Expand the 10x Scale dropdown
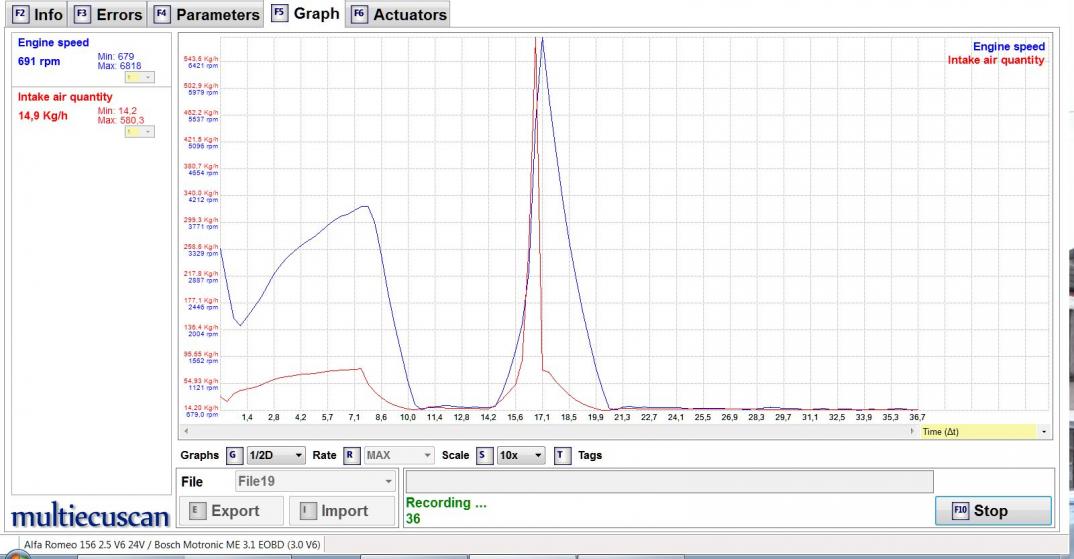This screenshot has width=1074, height=559. pyautogui.click(x=520, y=455)
